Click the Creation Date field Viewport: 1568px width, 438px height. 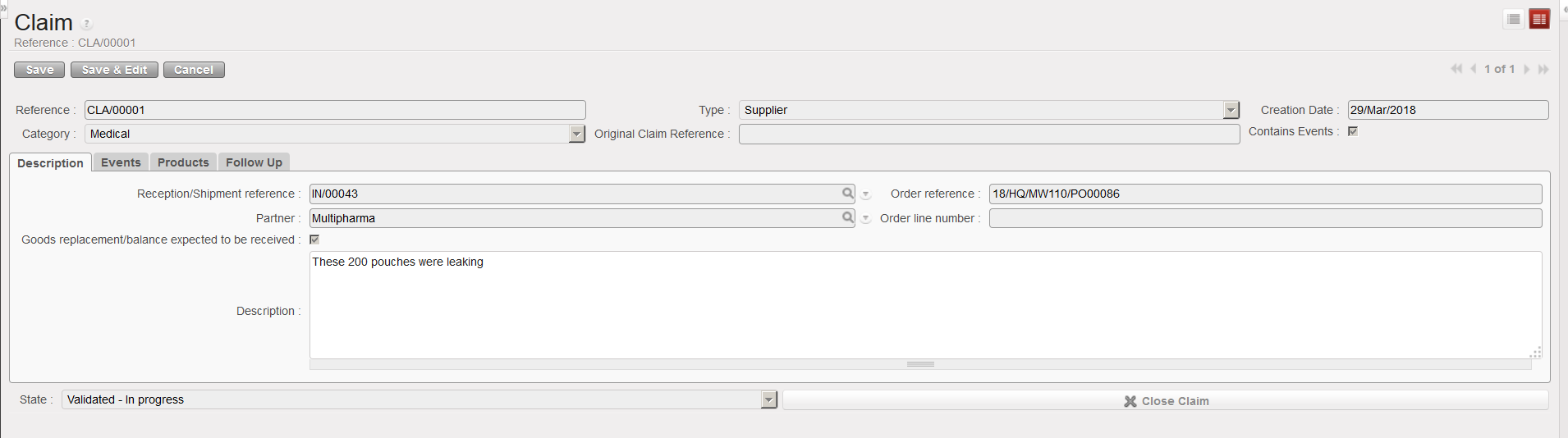coord(1448,110)
